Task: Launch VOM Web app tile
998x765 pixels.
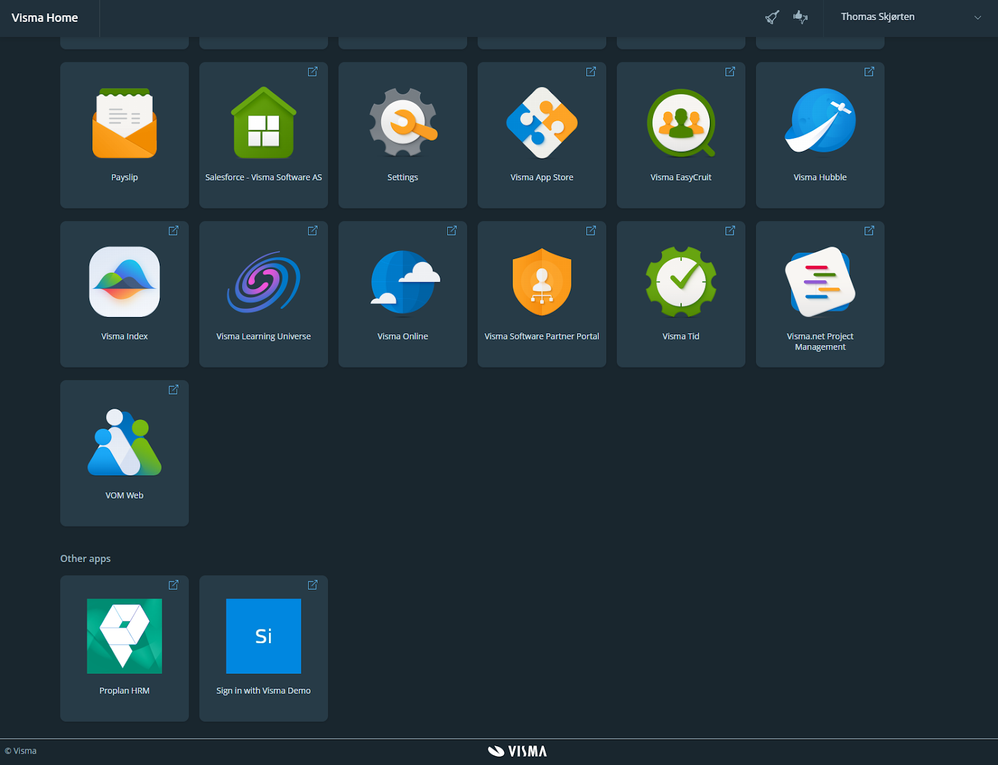Action: tap(124, 453)
